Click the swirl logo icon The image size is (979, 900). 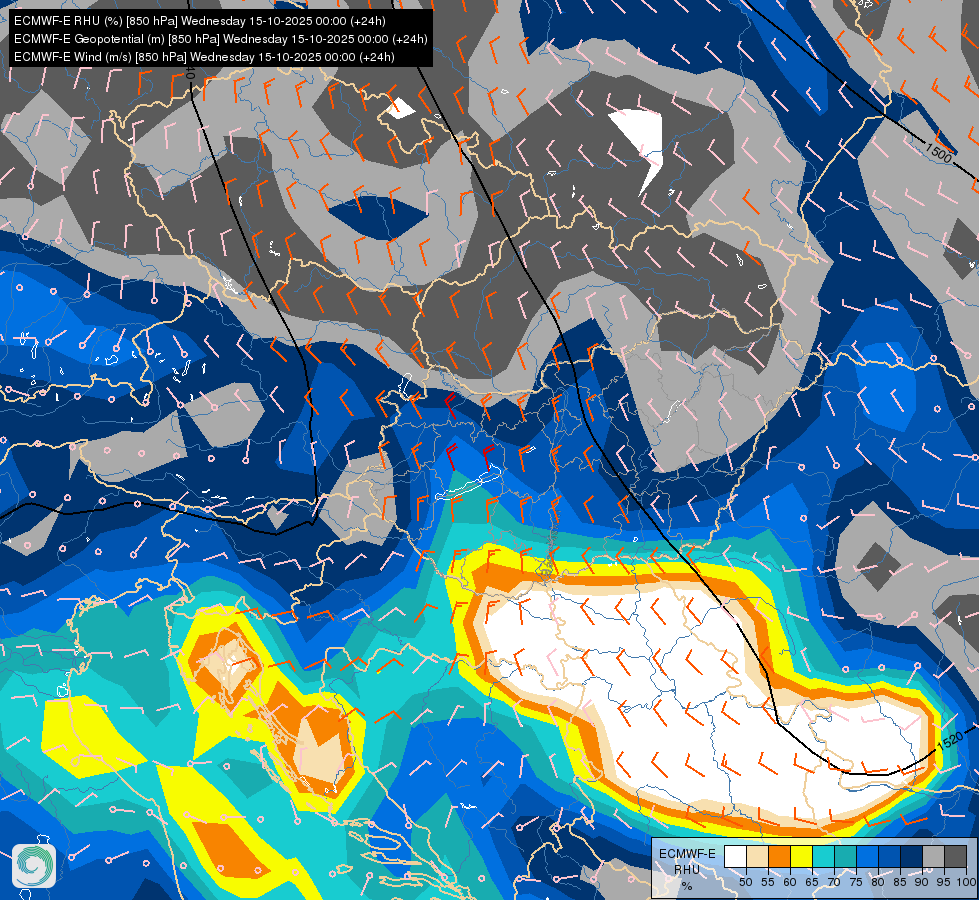pyautogui.click(x=34, y=865)
